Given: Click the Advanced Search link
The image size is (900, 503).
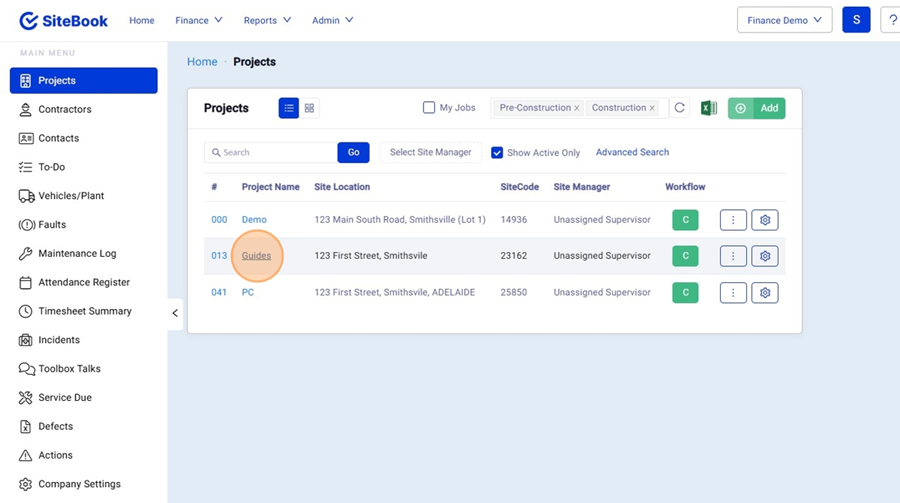Looking at the screenshot, I should click(x=632, y=152).
